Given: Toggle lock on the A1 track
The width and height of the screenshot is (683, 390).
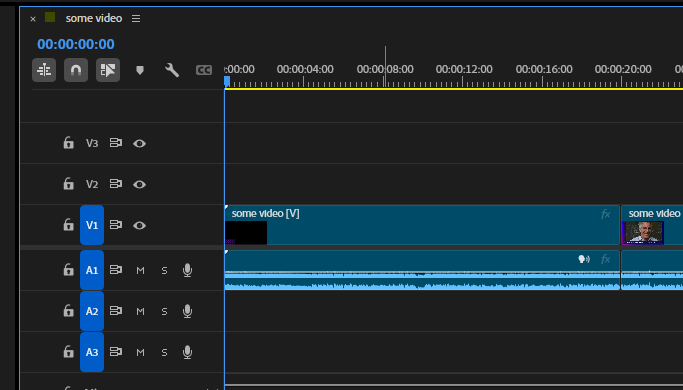Looking at the screenshot, I should 68,270.
